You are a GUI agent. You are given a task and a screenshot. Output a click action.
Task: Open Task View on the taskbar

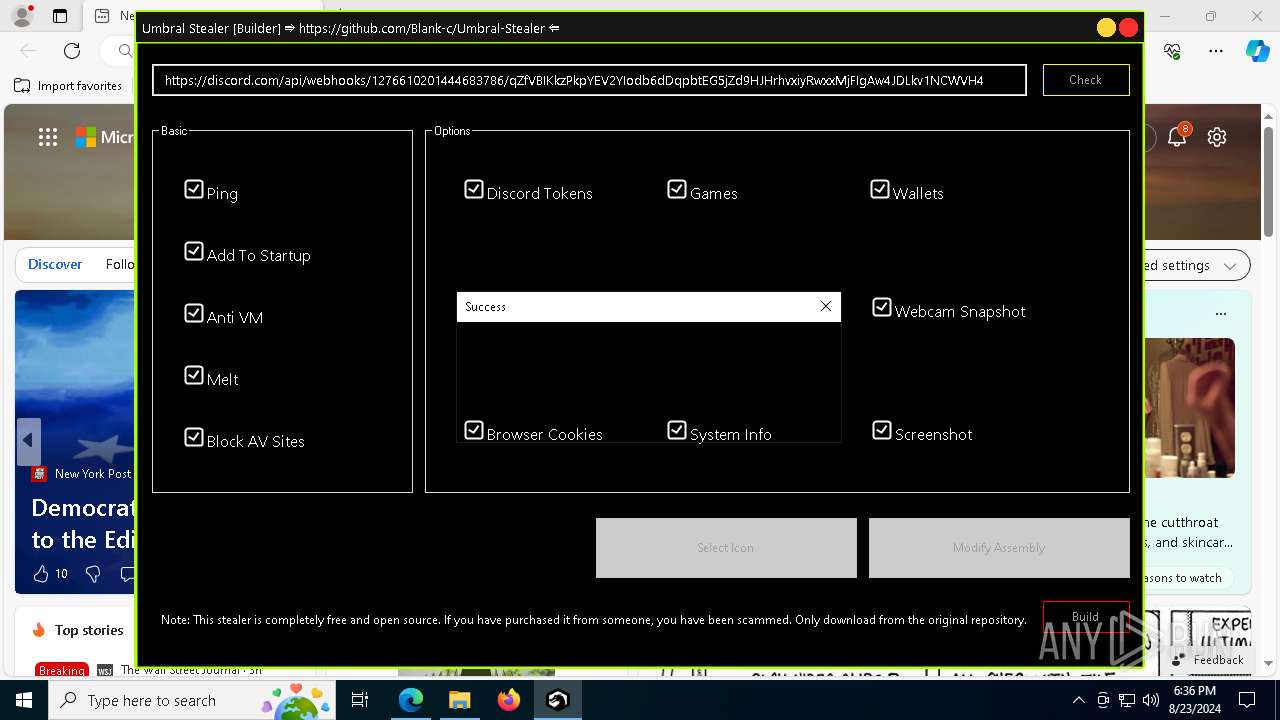pos(360,700)
